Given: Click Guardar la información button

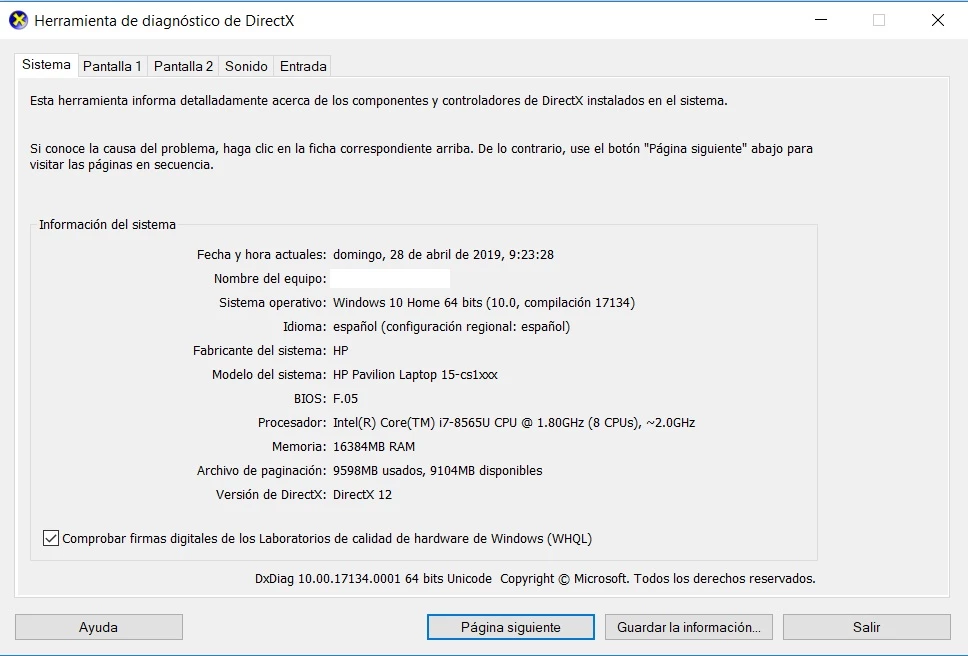Looking at the screenshot, I should pyautogui.click(x=688, y=627).
